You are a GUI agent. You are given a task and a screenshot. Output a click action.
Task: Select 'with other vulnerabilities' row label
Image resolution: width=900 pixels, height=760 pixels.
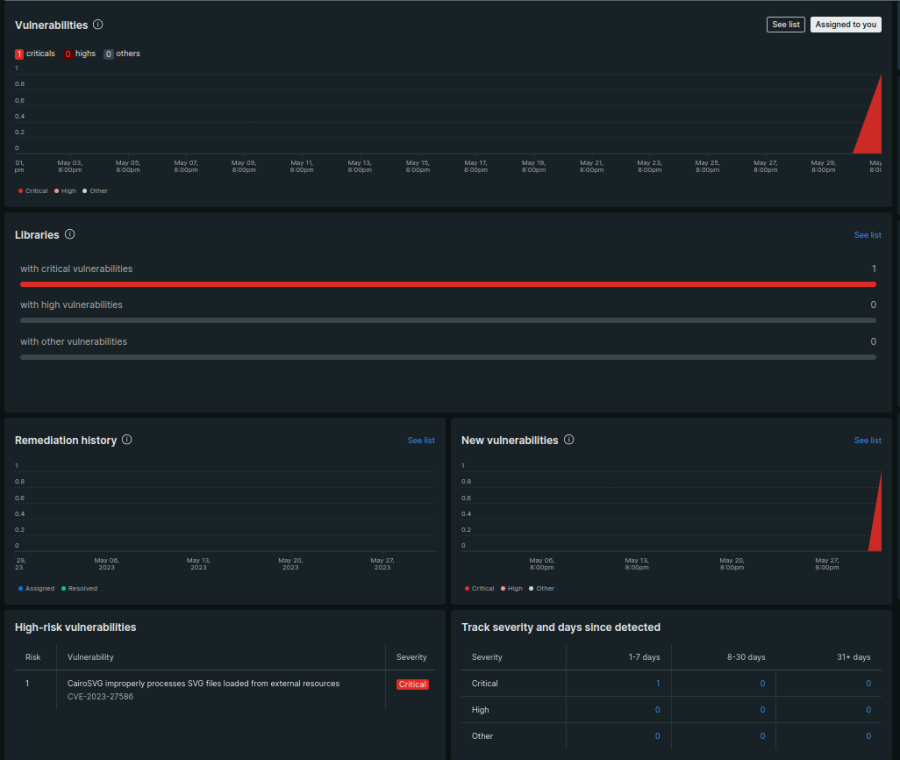pyautogui.click(x=73, y=342)
